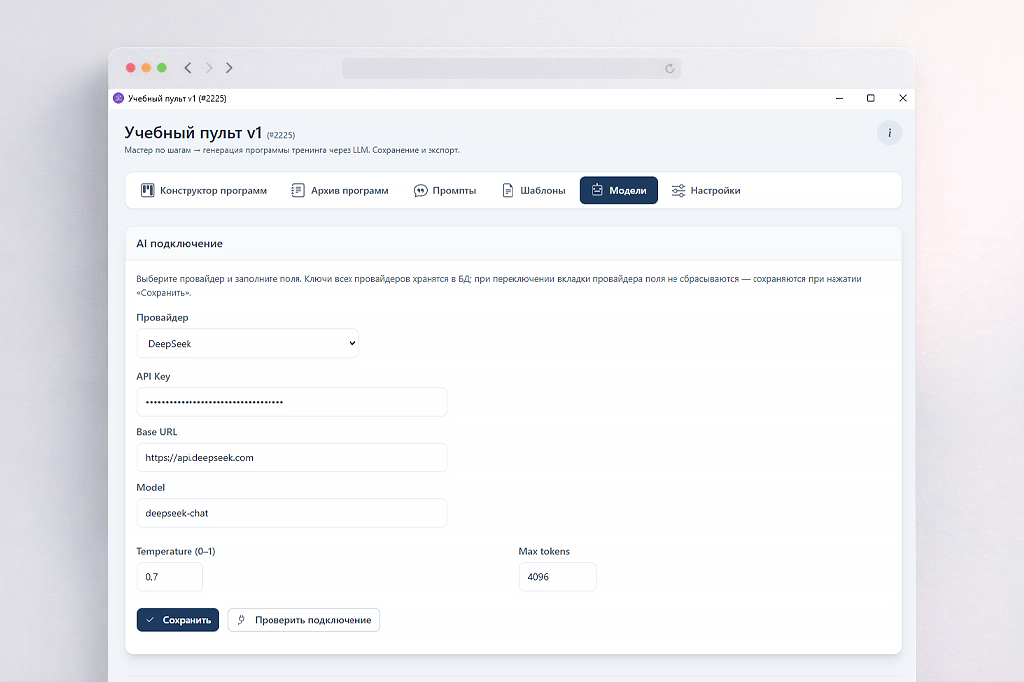
Task: Open the Промпты tab
Action: click(445, 190)
